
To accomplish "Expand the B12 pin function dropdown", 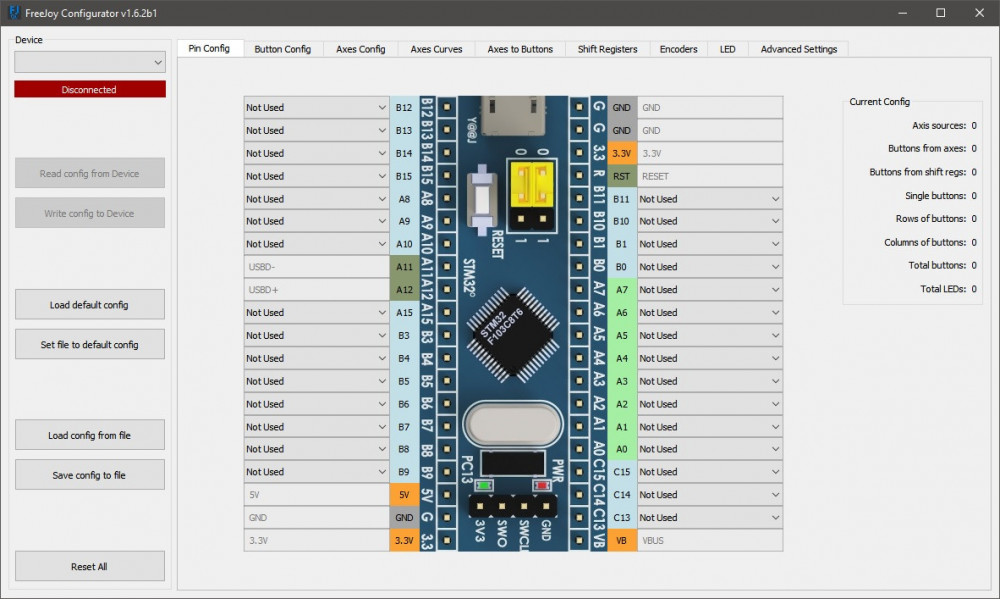I will click(x=316, y=107).
